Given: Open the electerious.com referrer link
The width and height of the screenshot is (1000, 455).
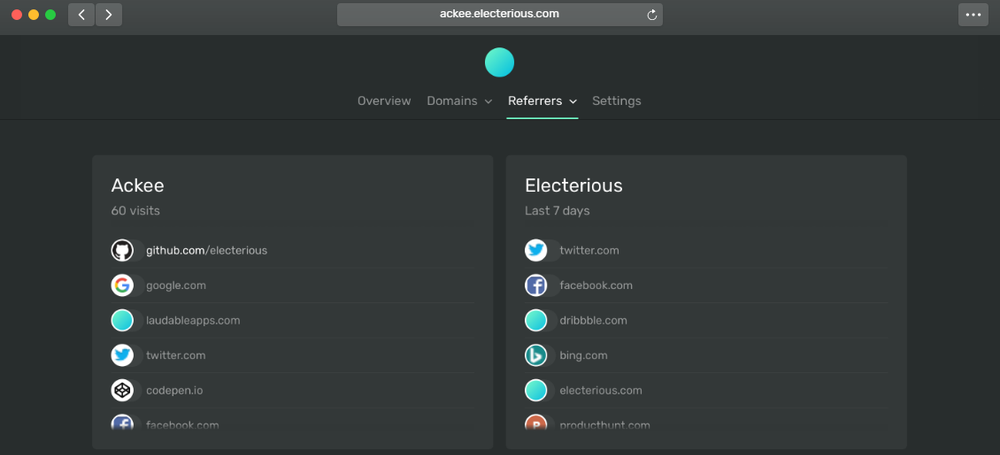Looking at the screenshot, I should pyautogui.click(x=600, y=390).
